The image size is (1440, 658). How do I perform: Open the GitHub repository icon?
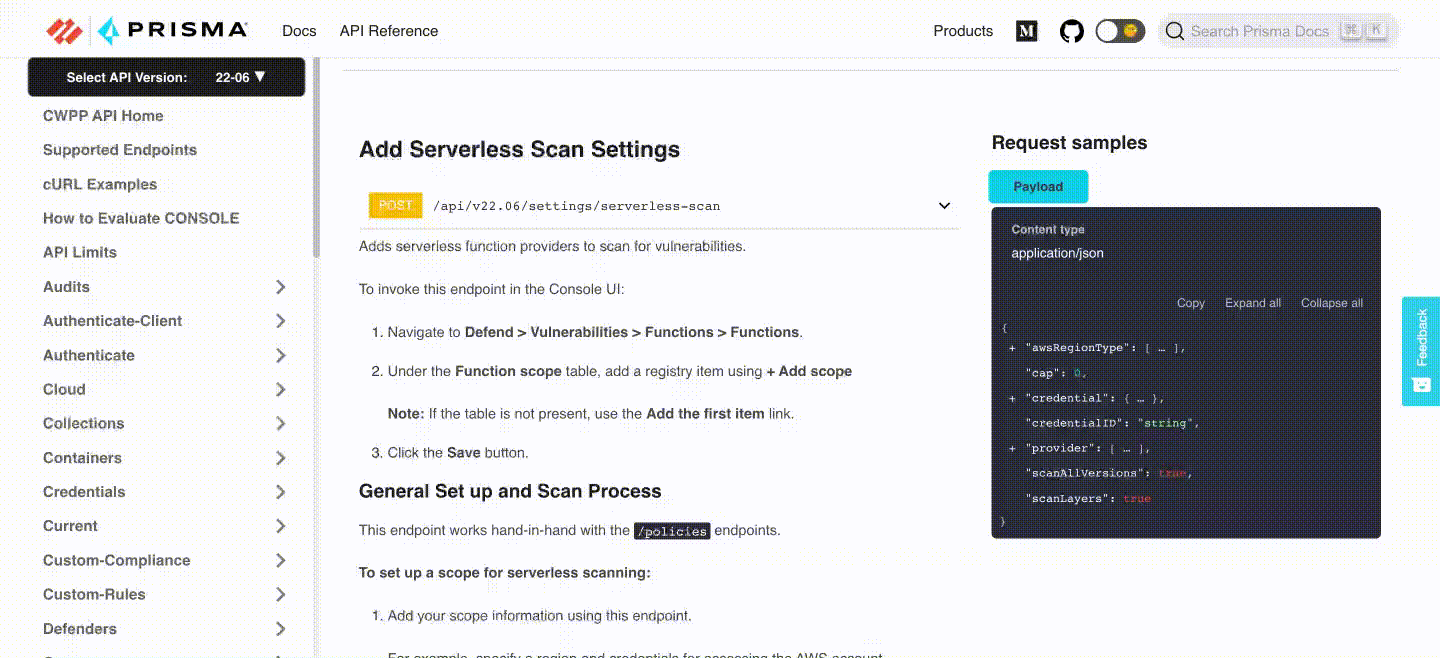pos(1072,31)
